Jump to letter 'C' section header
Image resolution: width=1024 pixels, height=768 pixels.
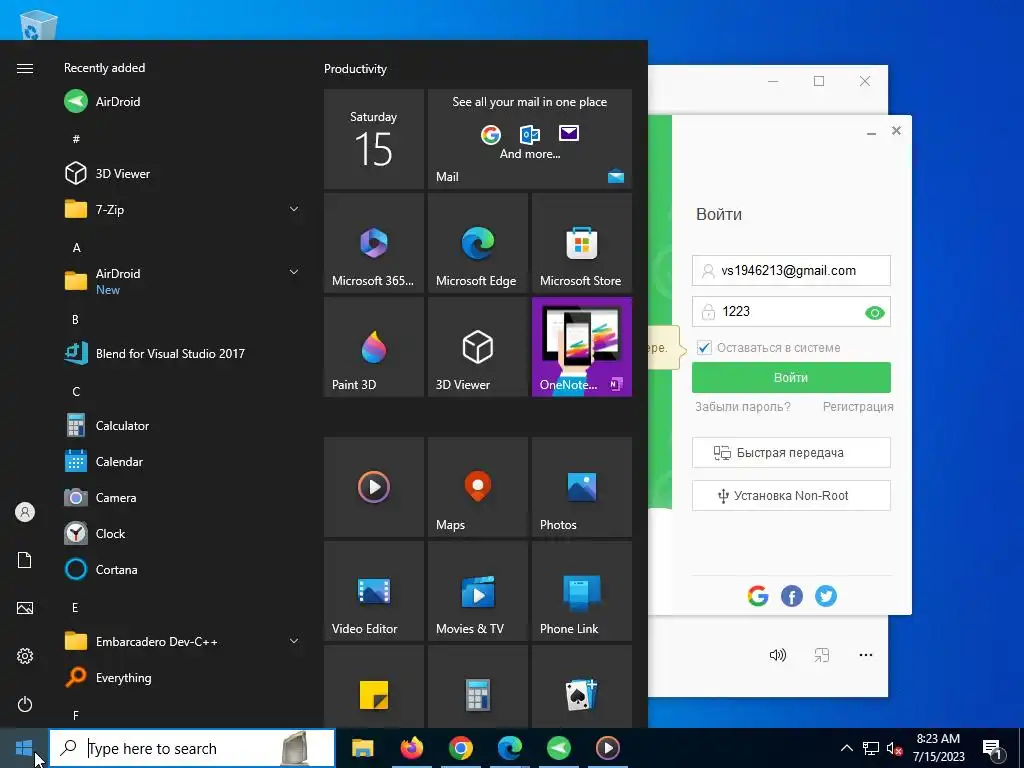[76, 392]
